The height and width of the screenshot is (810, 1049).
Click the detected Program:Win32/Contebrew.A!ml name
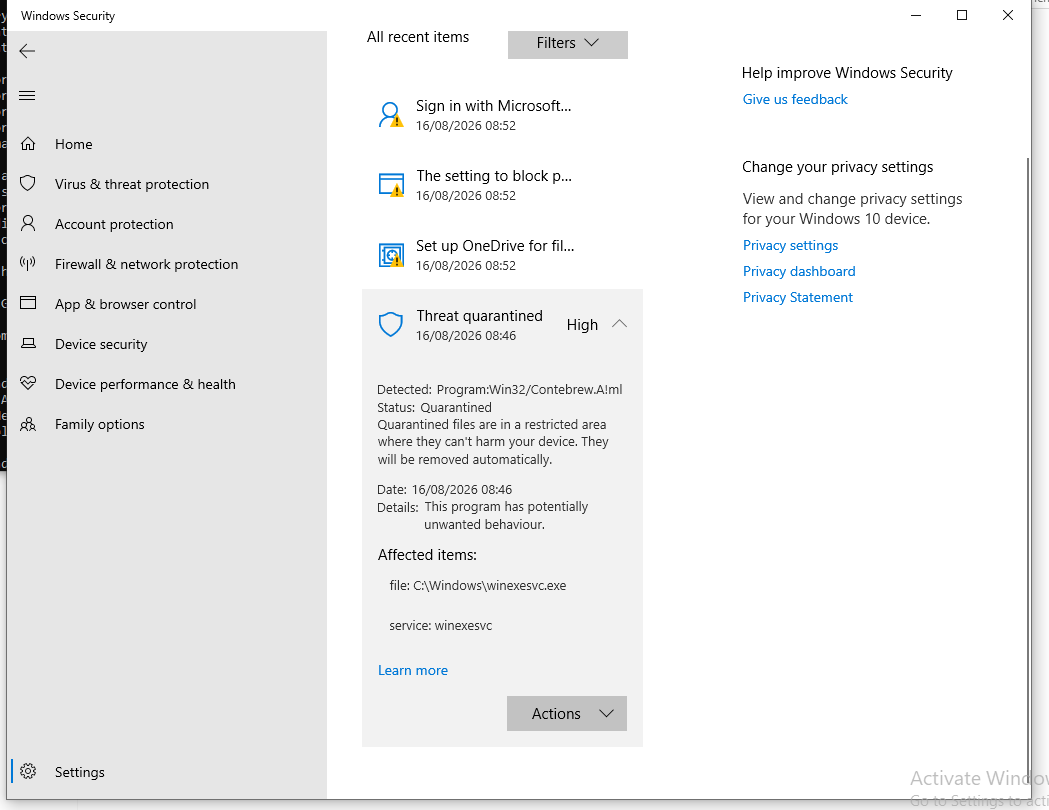[530, 389]
